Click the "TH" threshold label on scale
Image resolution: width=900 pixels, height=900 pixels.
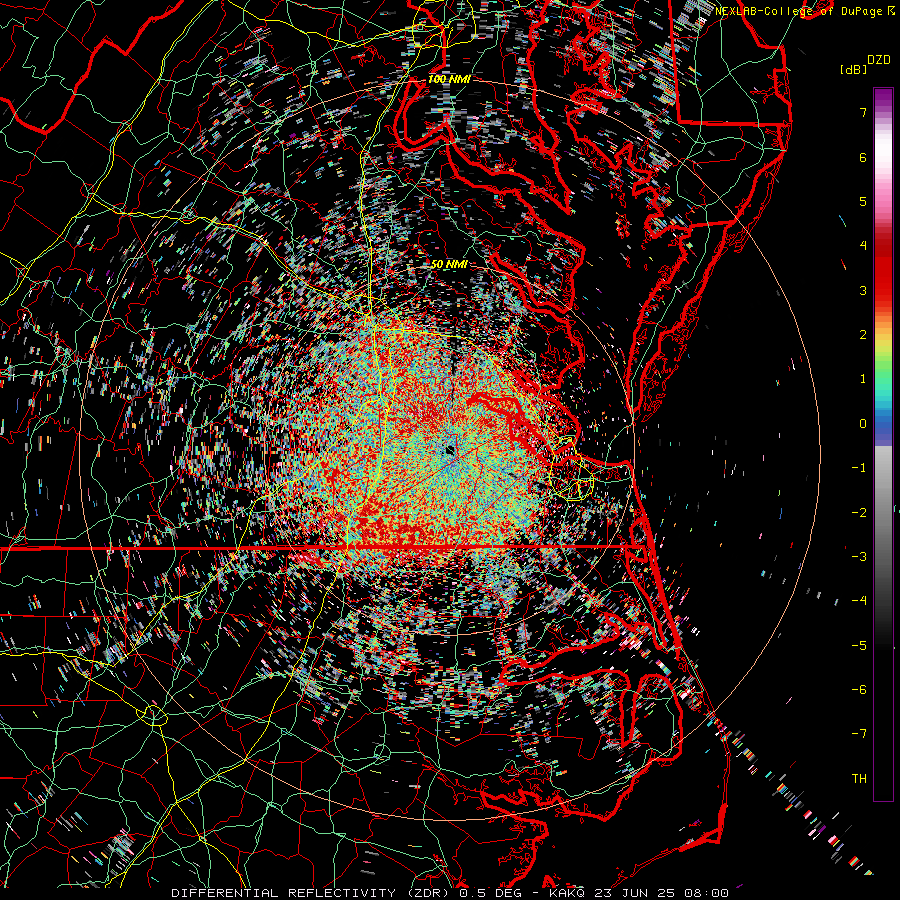point(859,779)
